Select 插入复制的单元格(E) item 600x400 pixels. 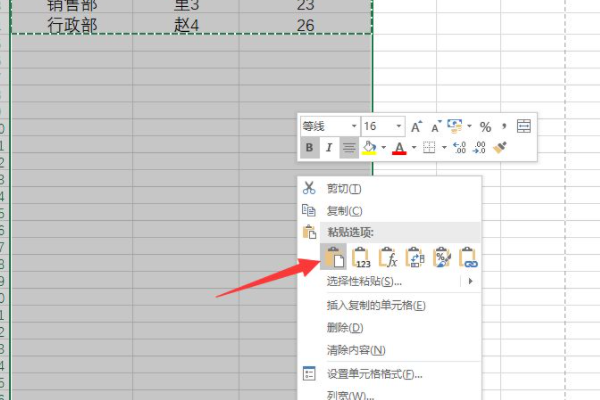[x=376, y=305]
